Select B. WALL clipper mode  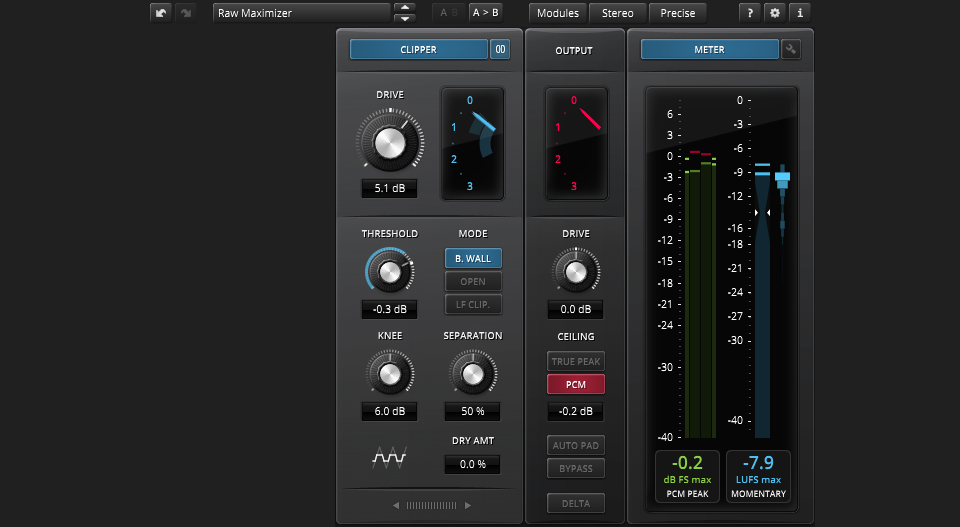click(x=473, y=258)
